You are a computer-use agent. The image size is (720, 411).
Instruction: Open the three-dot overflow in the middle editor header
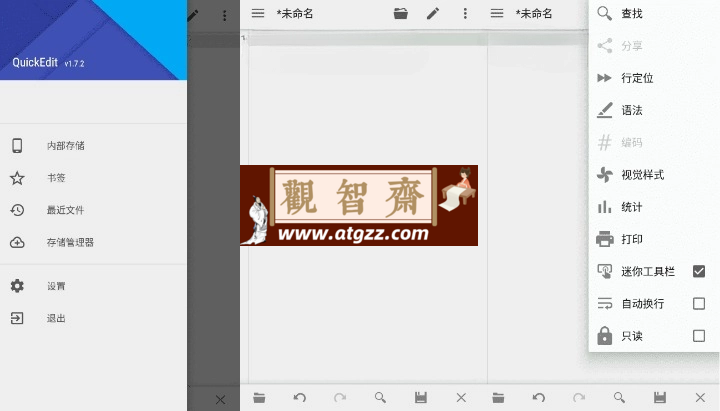click(465, 13)
